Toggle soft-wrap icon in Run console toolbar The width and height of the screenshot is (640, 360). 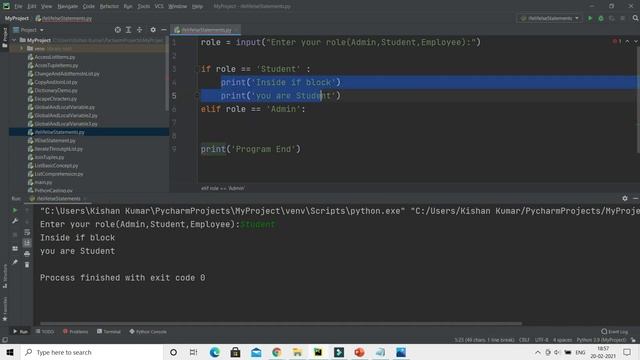[27, 232]
